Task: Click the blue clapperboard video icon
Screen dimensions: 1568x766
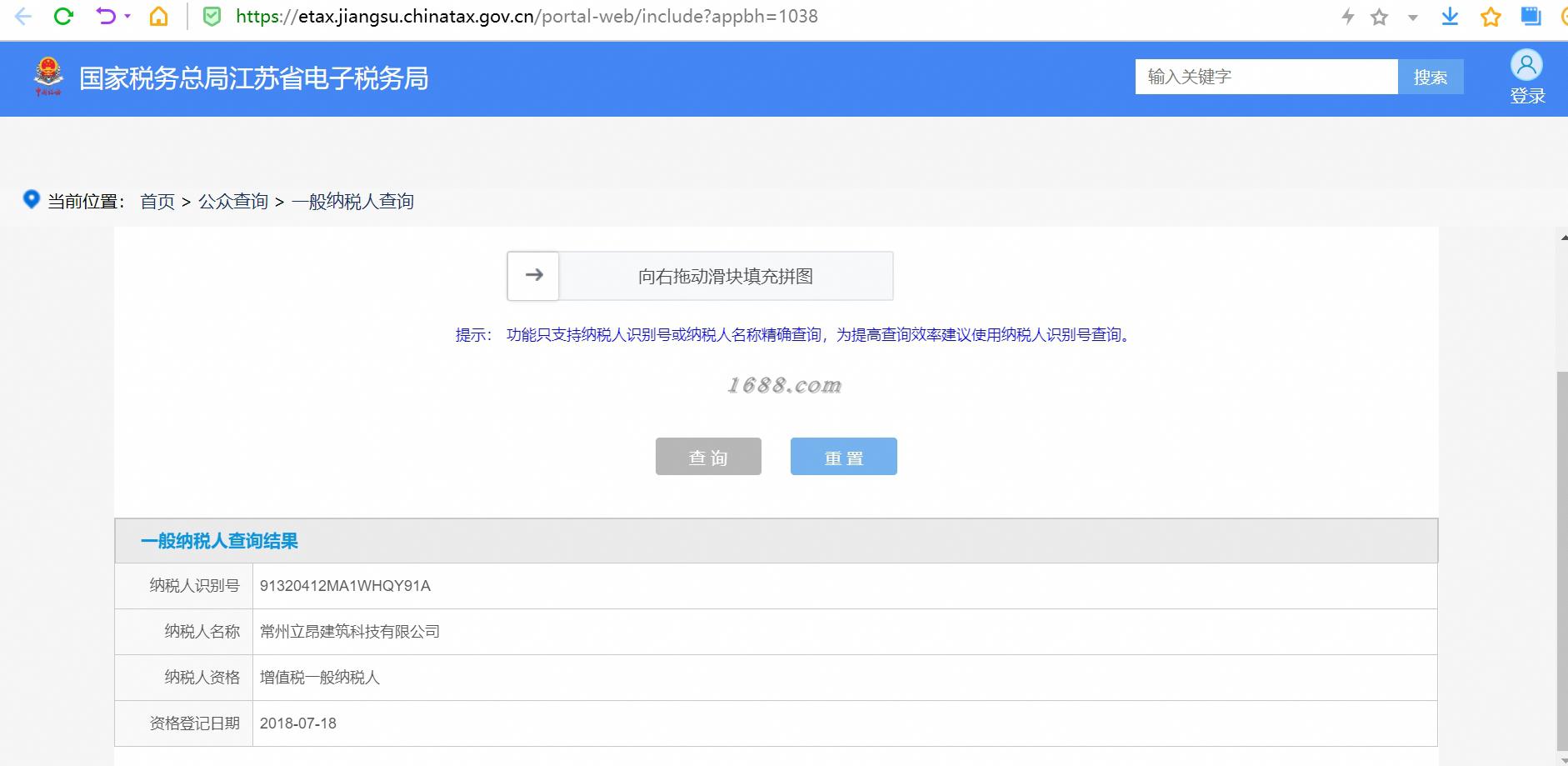Action: [1531, 16]
